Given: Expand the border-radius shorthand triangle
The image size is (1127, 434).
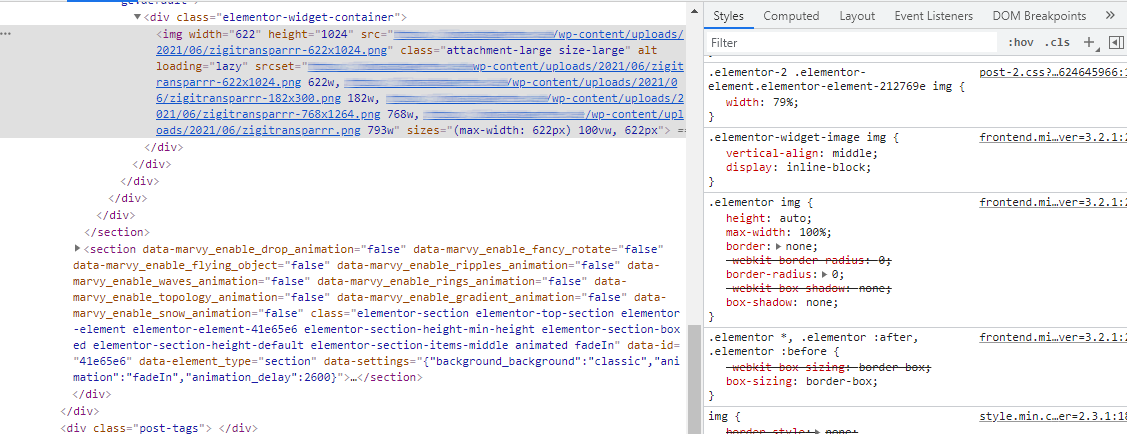Looking at the screenshot, I should click(824, 274).
